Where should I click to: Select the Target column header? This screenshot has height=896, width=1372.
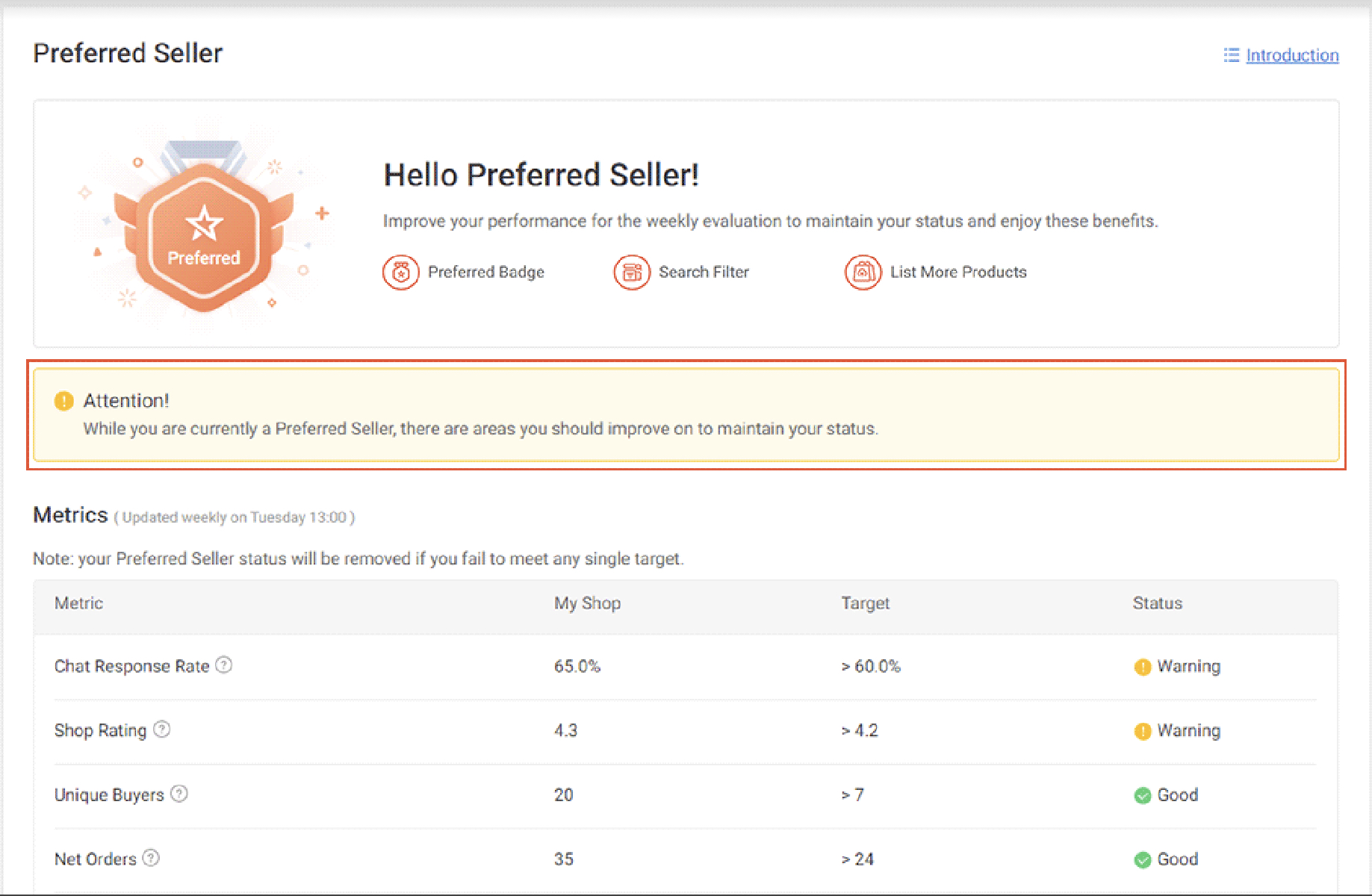tap(865, 603)
